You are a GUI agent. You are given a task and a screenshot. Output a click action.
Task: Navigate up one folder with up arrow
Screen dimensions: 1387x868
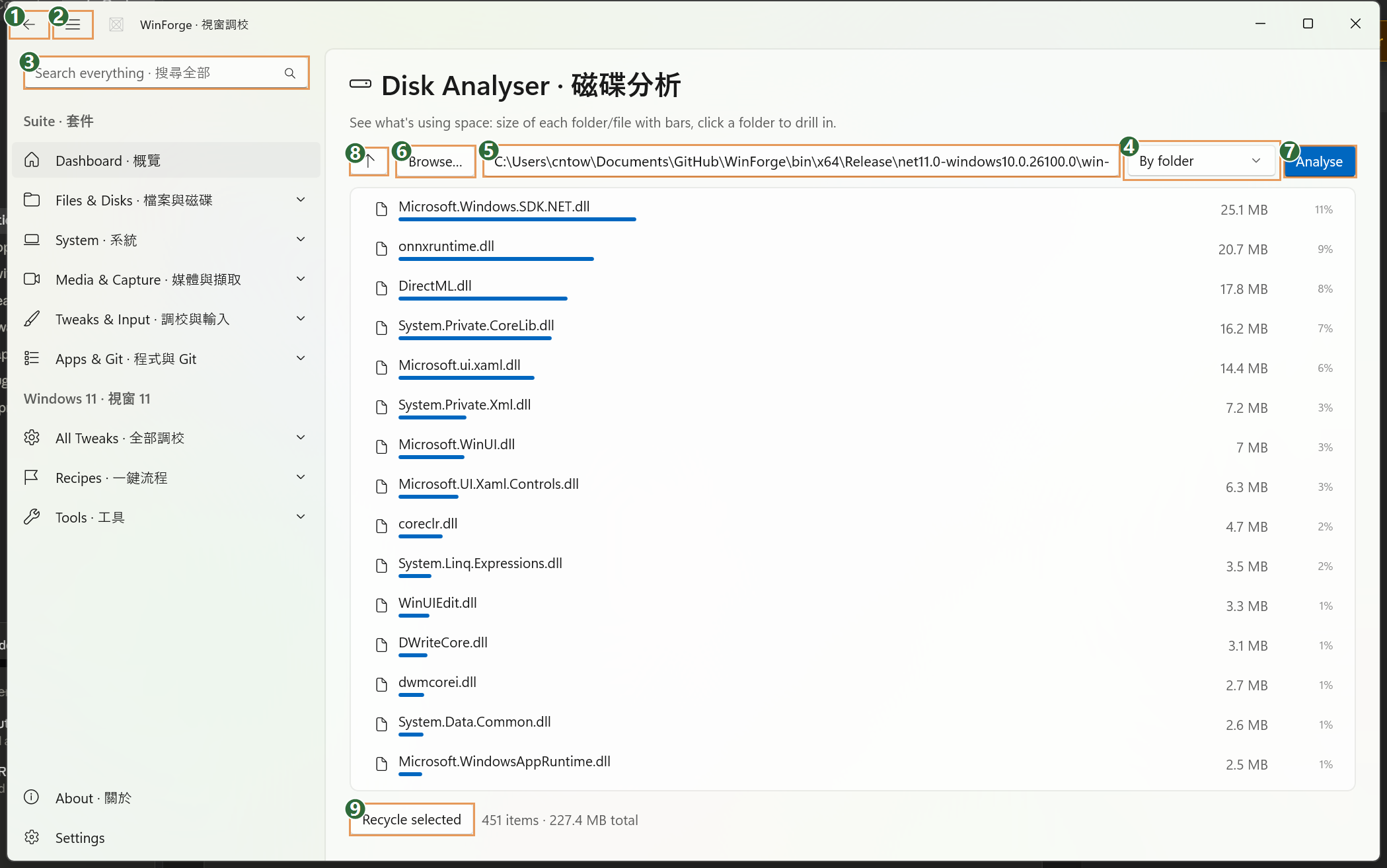(369, 161)
